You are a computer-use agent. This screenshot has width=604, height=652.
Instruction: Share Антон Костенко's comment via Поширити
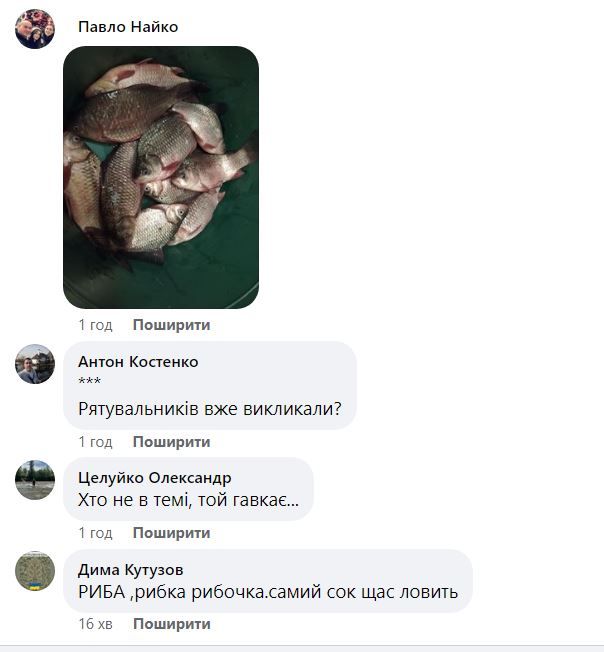pos(172,442)
